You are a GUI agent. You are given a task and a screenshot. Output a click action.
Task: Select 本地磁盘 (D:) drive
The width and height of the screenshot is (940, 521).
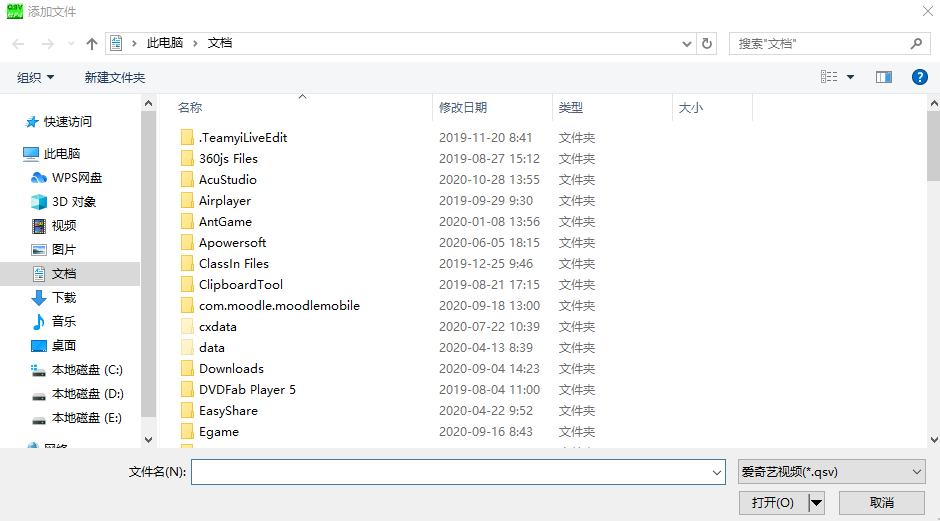coord(87,393)
